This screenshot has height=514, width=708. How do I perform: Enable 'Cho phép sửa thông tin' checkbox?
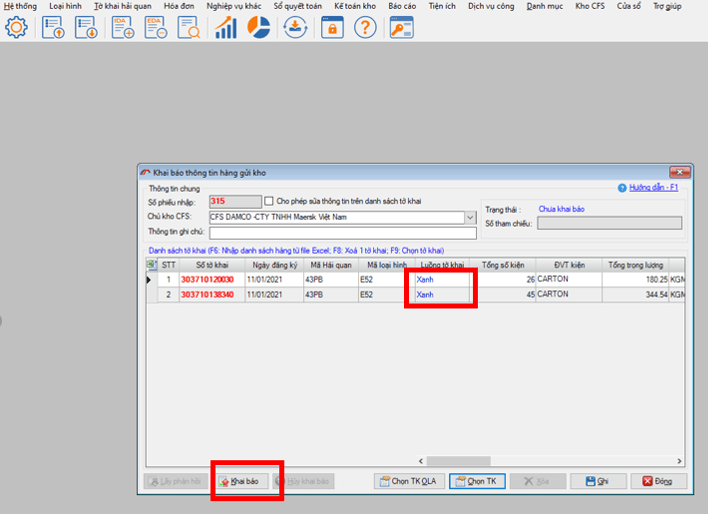point(269,201)
